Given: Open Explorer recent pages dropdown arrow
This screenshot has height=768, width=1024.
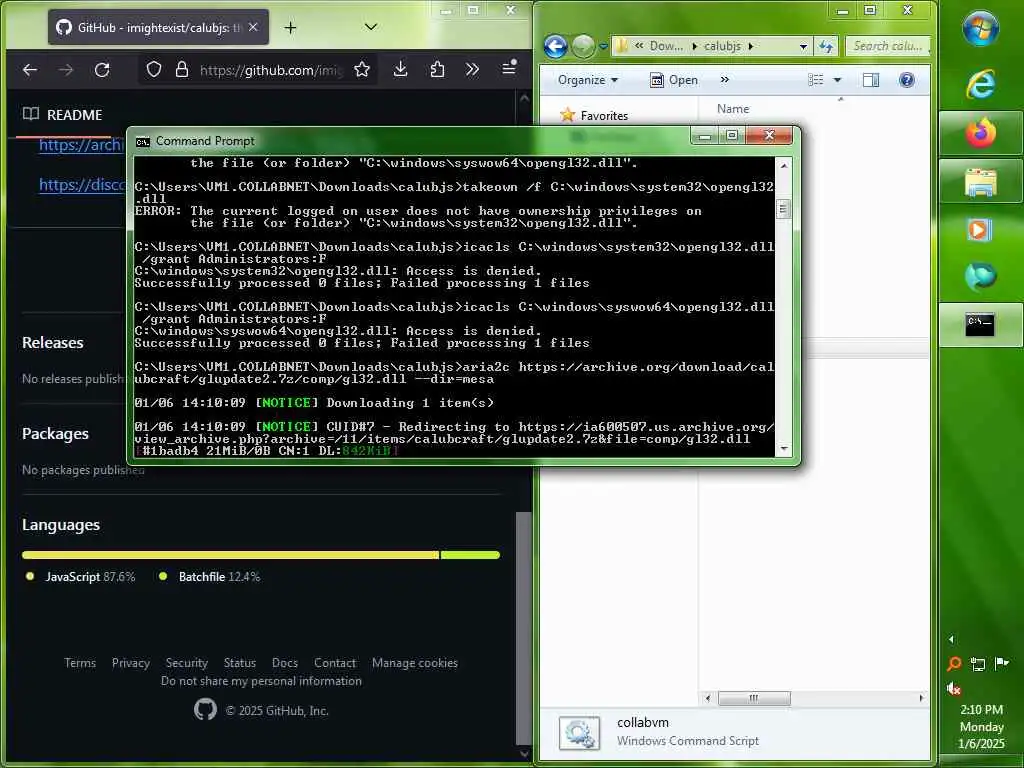Looking at the screenshot, I should 603,46.
